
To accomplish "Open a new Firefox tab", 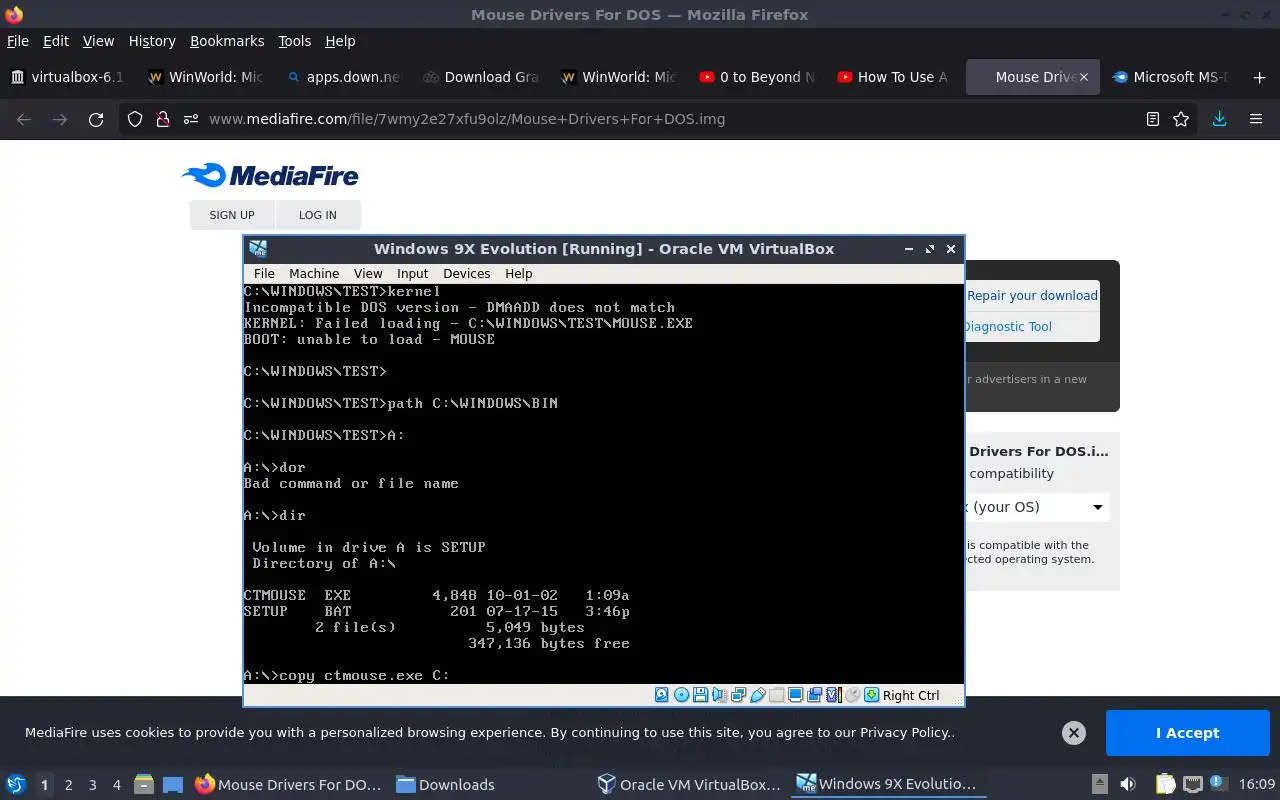I will (x=1259, y=77).
